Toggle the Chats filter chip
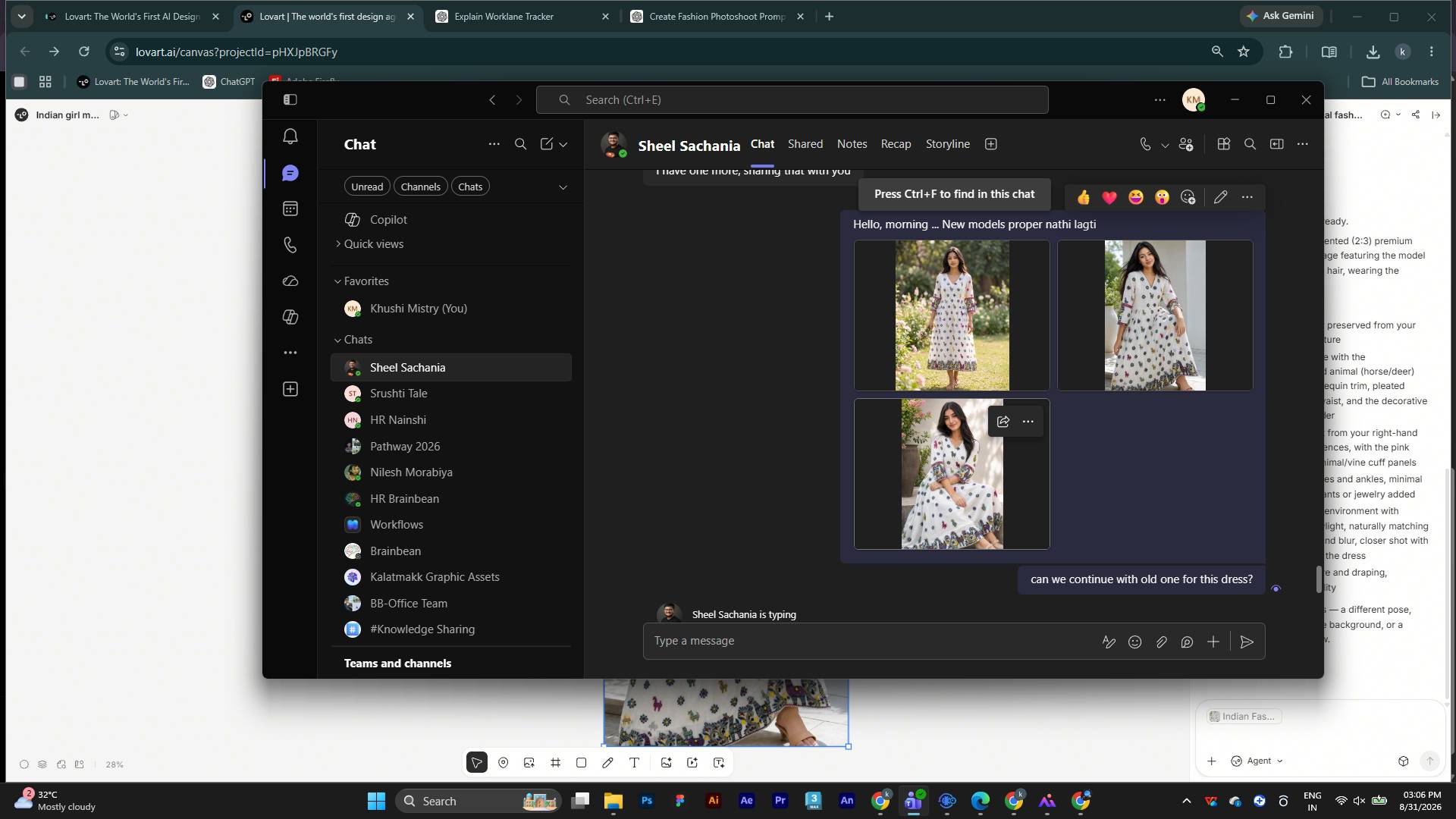The width and height of the screenshot is (1456, 819). (x=470, y=187)
